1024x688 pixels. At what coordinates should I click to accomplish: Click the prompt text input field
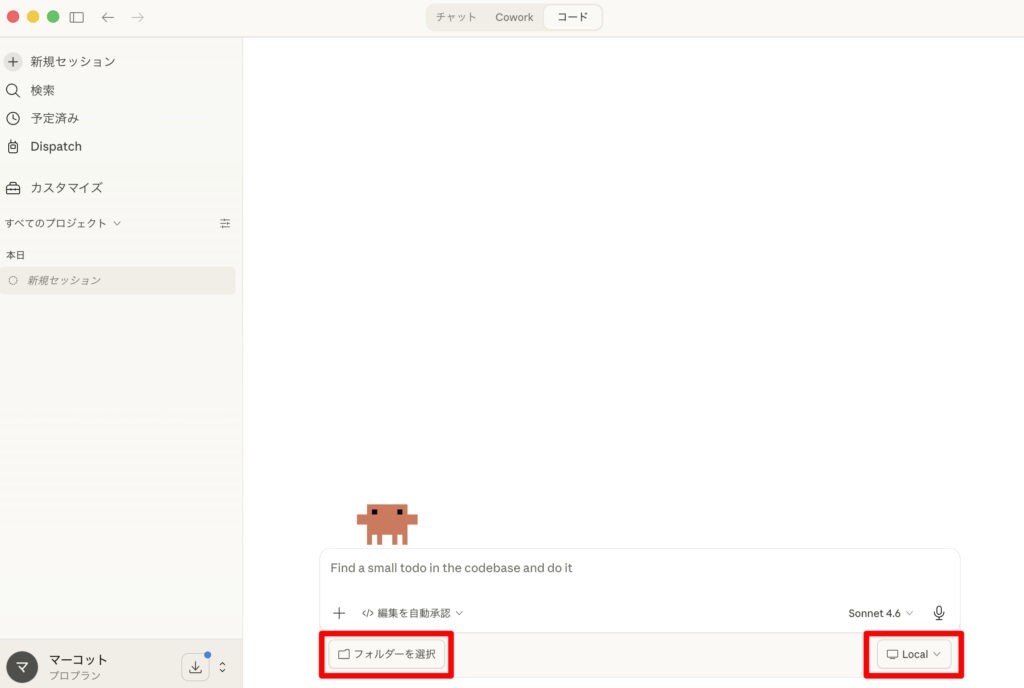pyautogui.click(x=640, y=568)
